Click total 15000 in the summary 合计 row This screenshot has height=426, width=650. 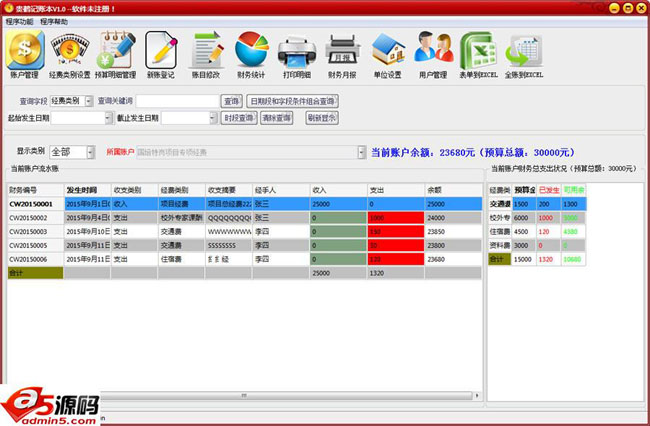(x=524, y=259)
